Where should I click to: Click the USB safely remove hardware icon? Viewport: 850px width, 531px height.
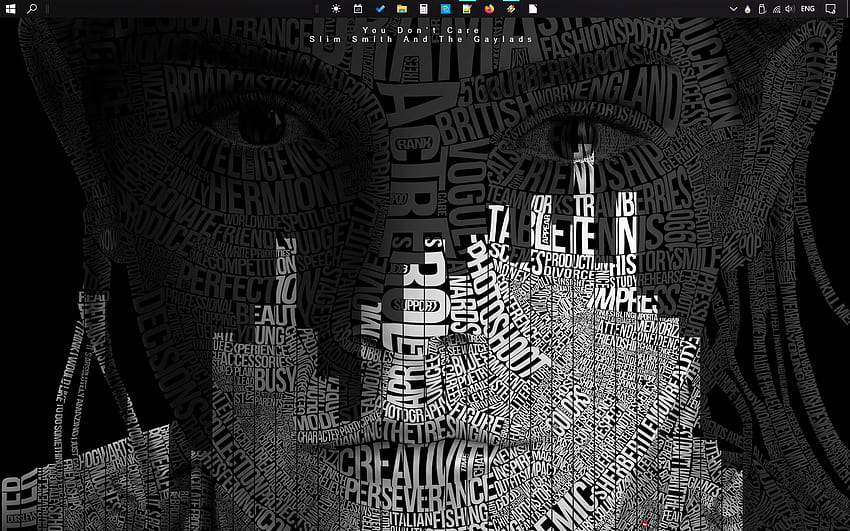point(762,9)
